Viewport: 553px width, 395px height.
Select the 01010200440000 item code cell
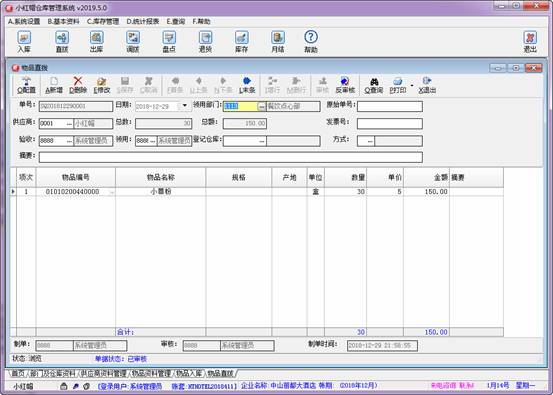(x=75, y=192)
